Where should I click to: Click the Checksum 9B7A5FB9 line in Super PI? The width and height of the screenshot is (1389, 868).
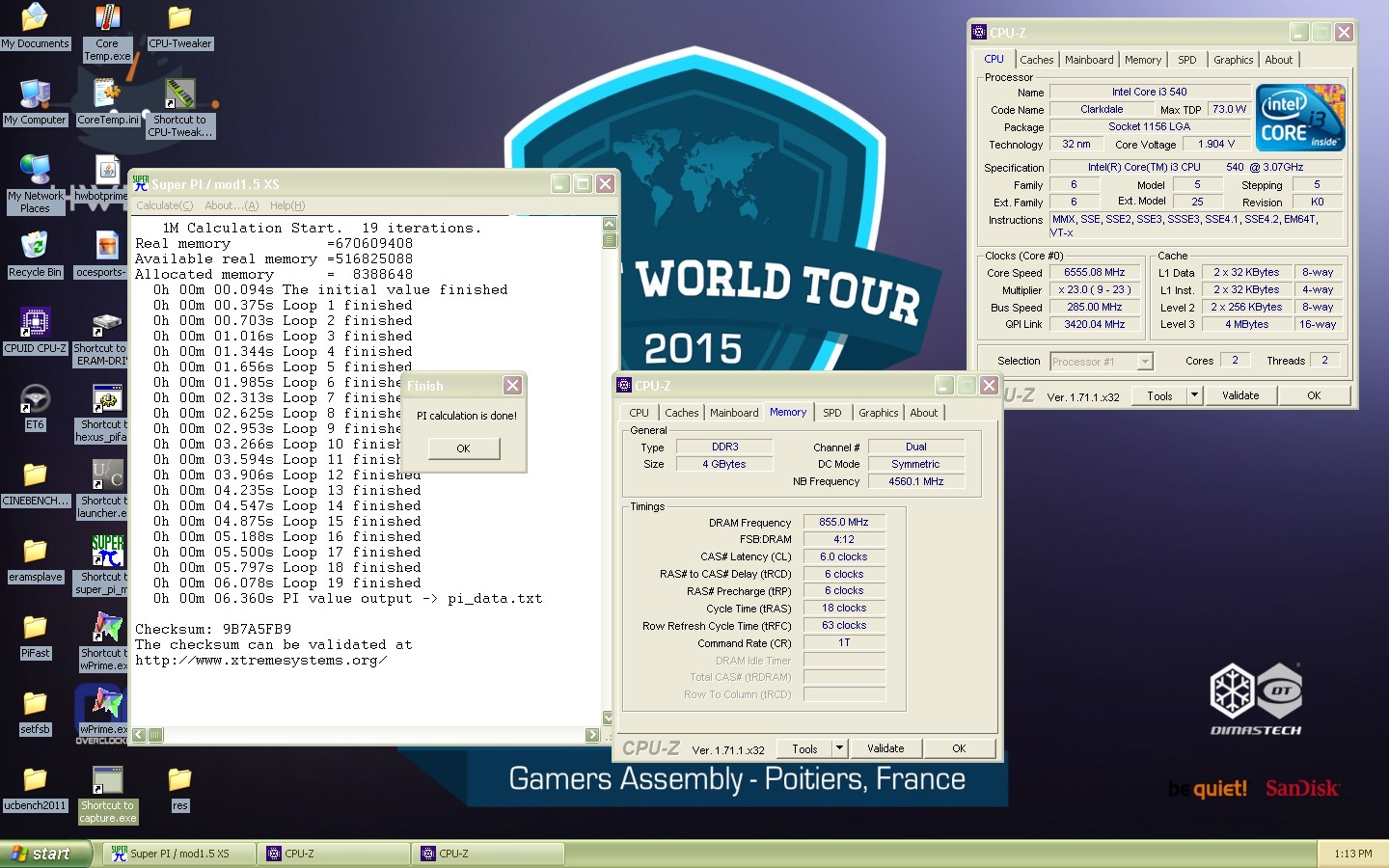tap(213, 629)
